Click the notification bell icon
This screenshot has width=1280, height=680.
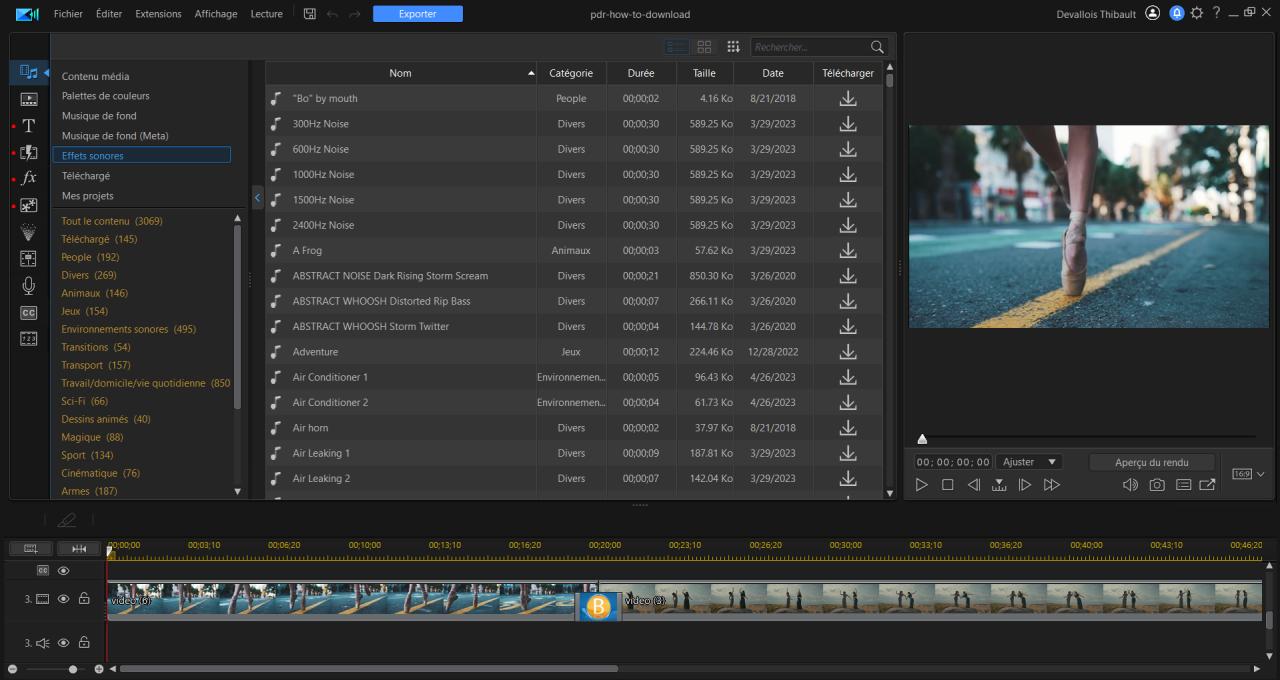pyautogui.click(x=1176, y=14)
